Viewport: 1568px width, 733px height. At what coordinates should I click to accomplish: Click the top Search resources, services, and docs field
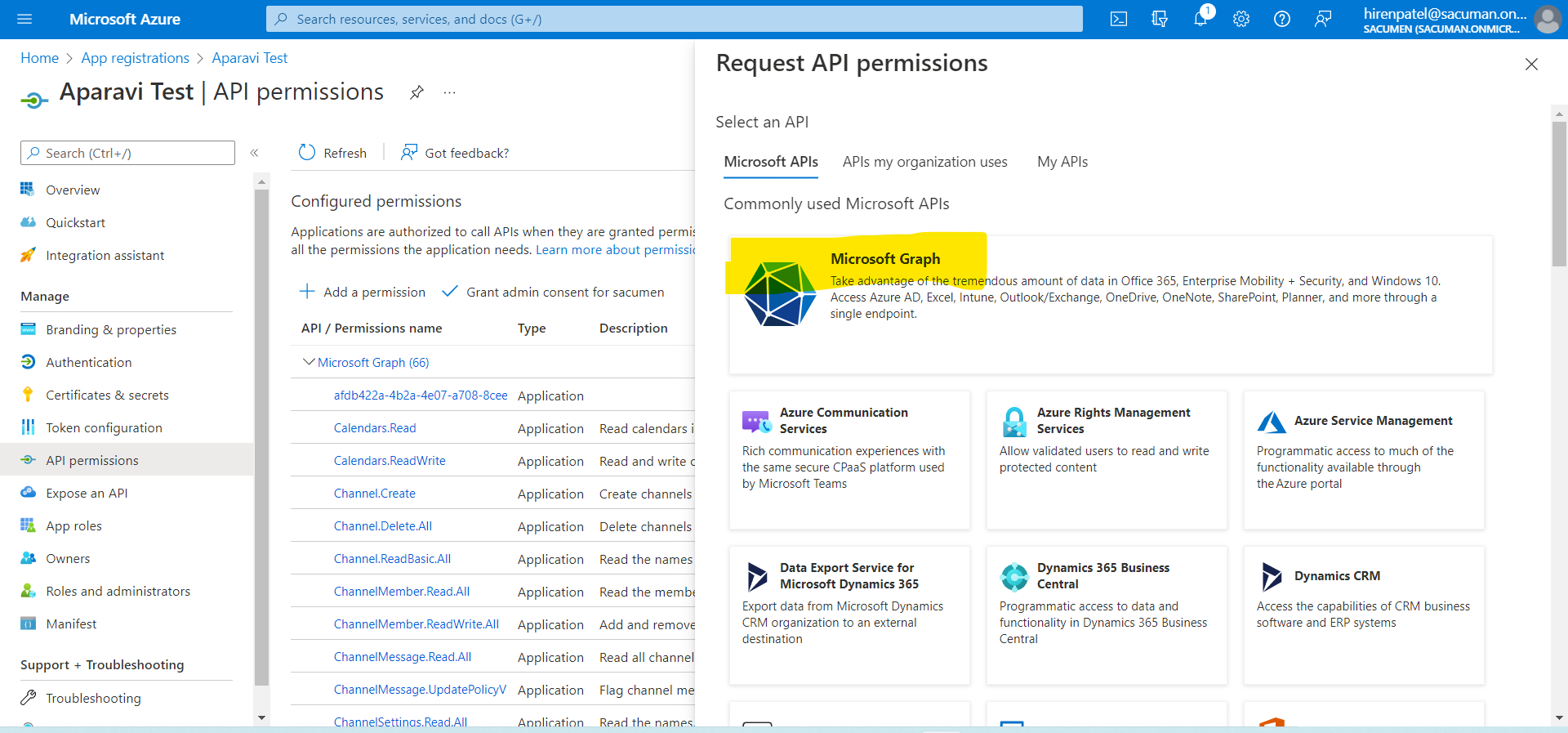[675, 19]
